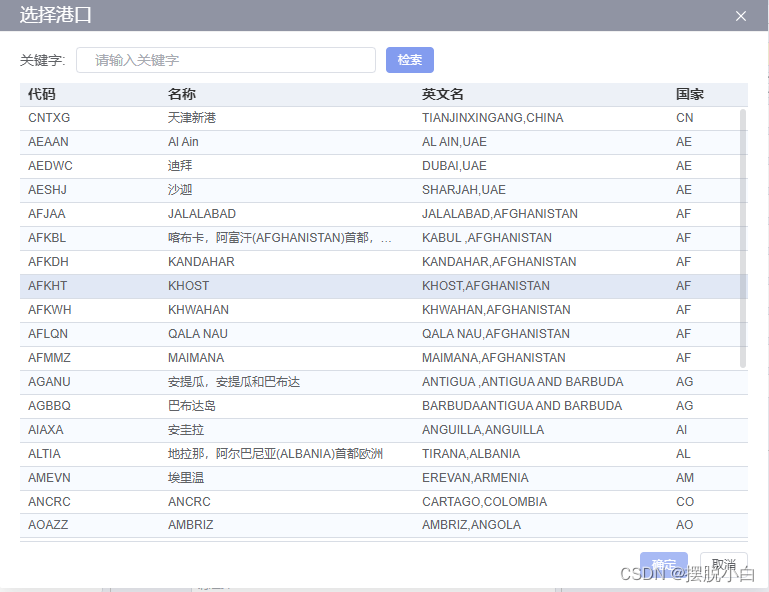Screen dimensions: 769x592
Task: Click the blue search button
Action: point(410,60)
